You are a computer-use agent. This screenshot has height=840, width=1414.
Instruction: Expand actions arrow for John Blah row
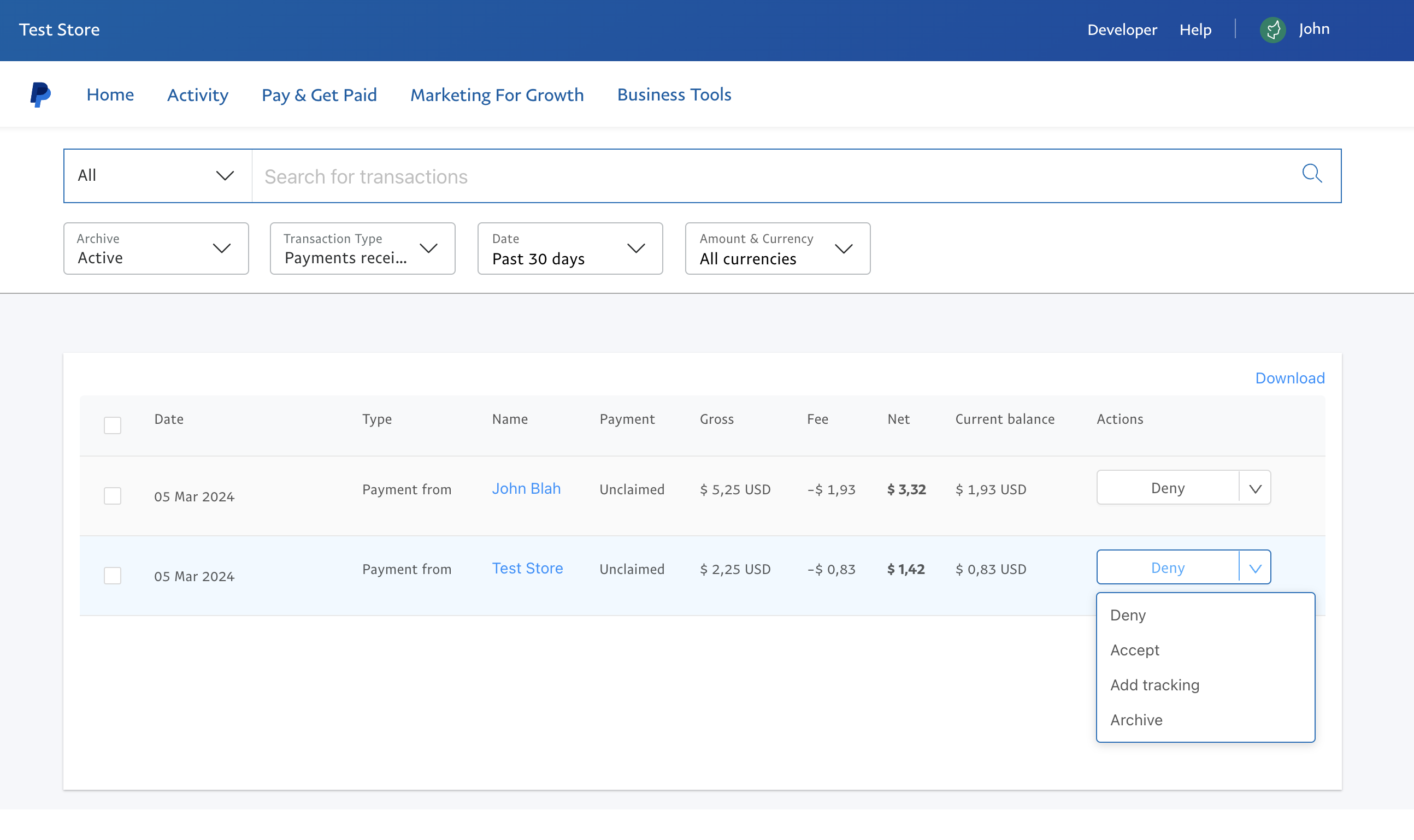pos(1255,488)
